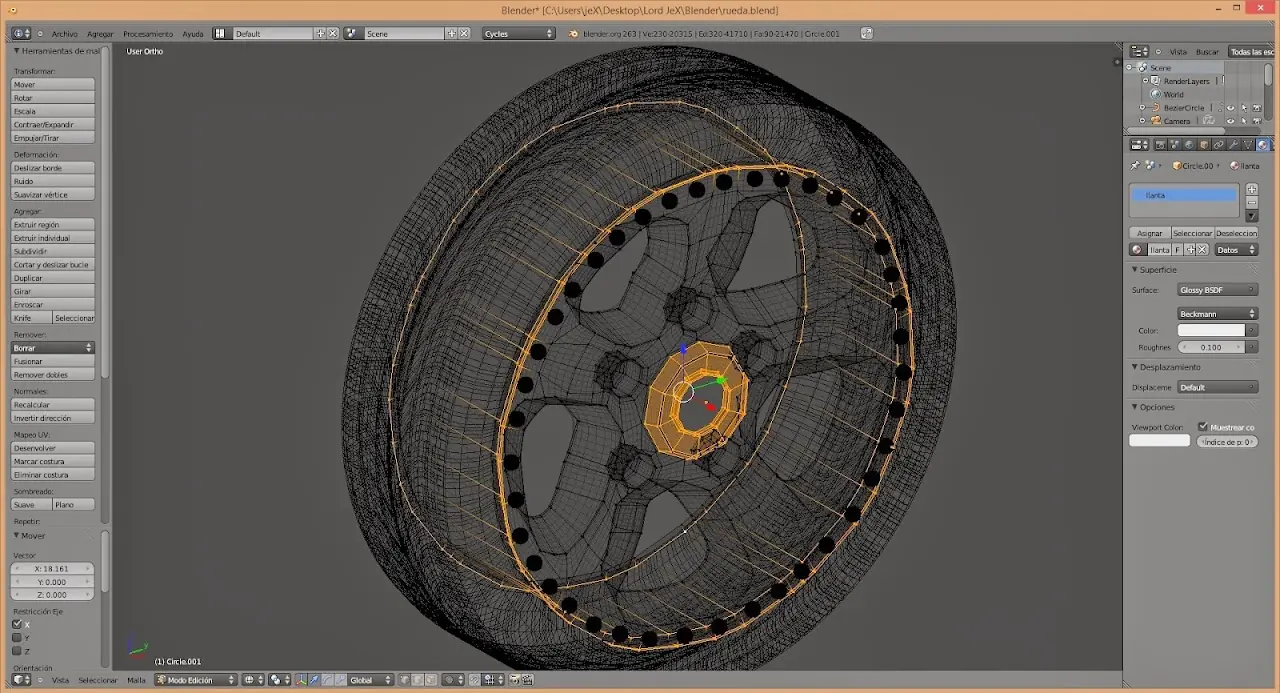Select the llanta material slot
The image size is (1280, 693).
pos(1184,195)
